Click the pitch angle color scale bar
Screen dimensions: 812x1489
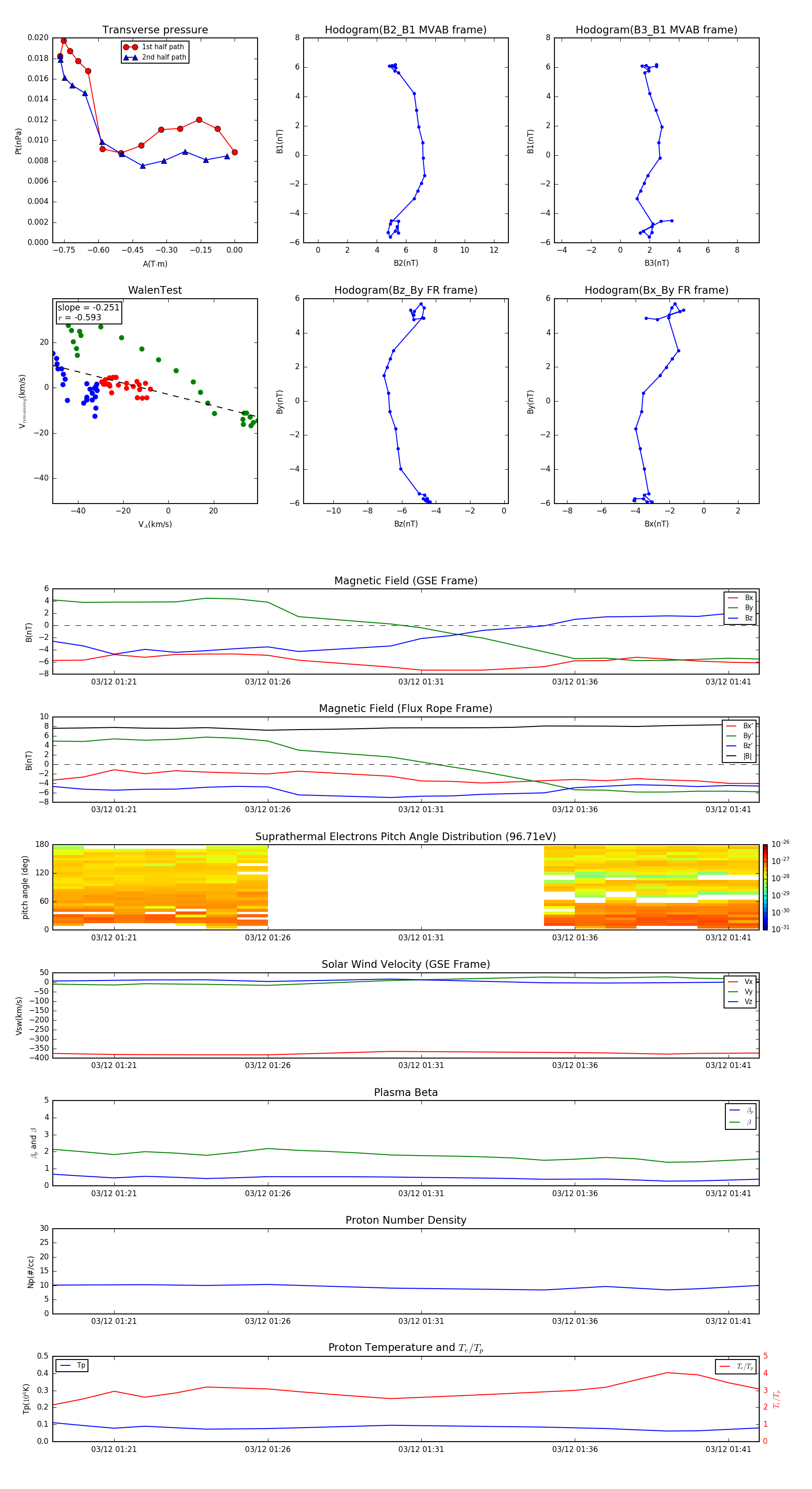pos(765,887)
